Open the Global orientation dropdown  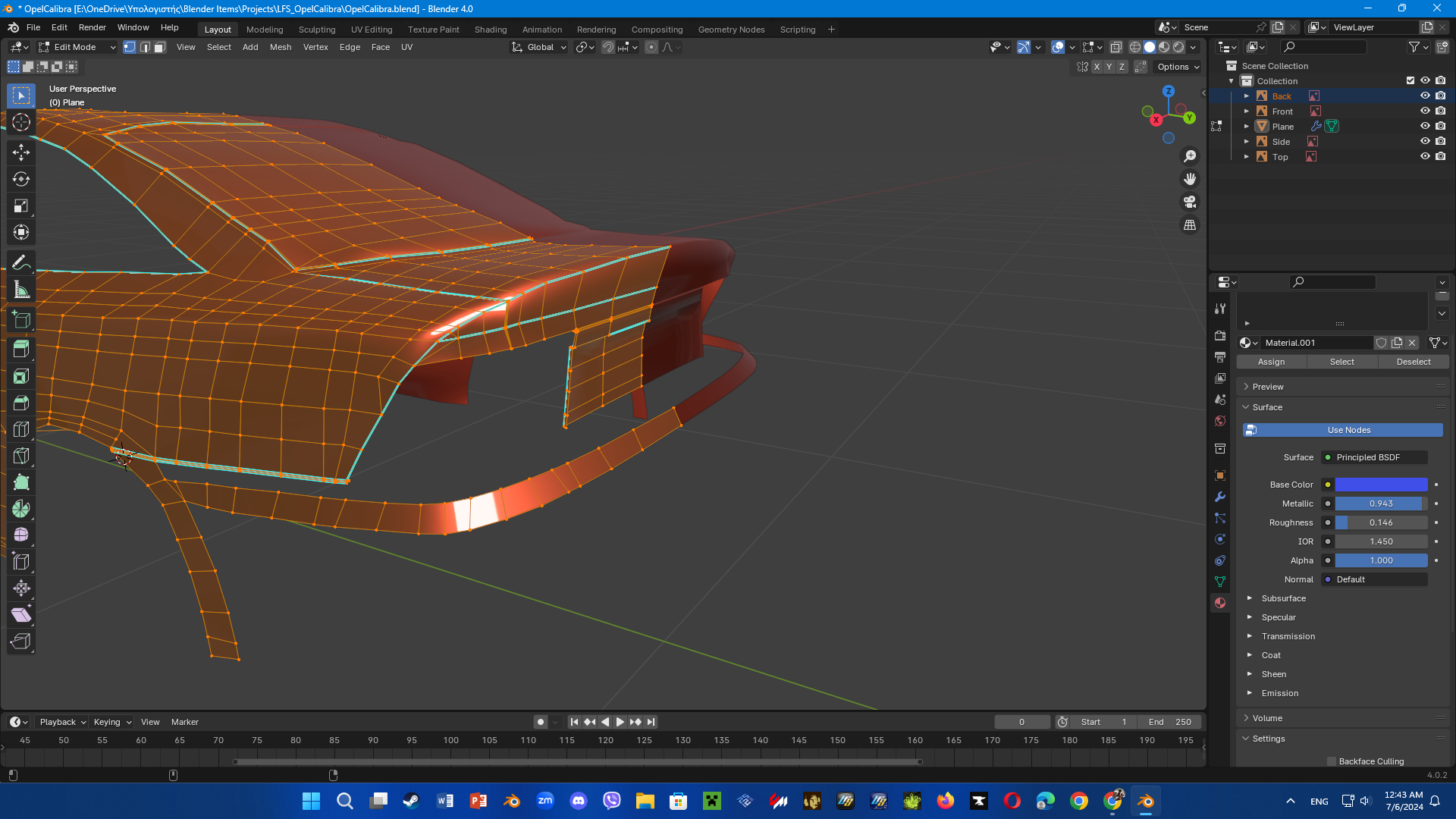click(x=539, y=47)
